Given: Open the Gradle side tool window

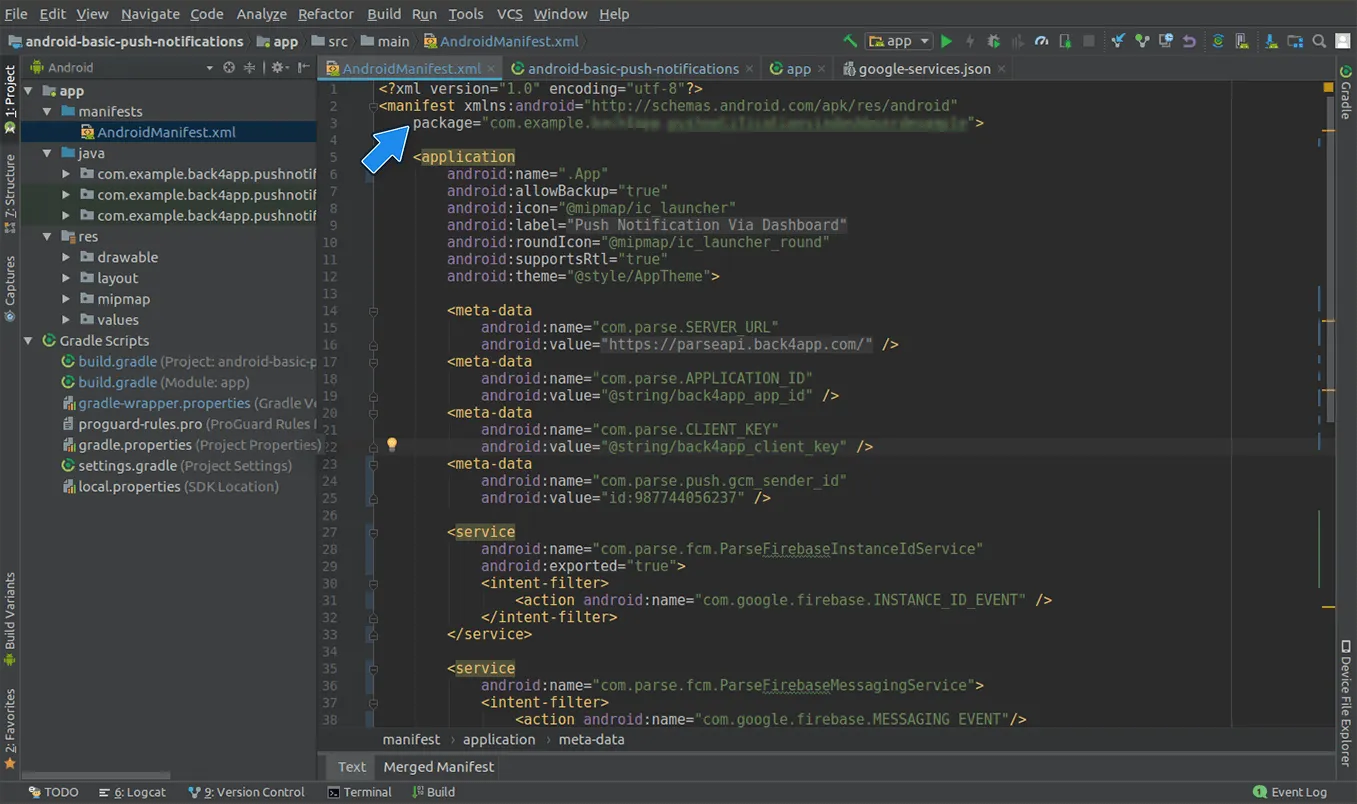Looking at the screenshot, I should (x=1346, y=92).
